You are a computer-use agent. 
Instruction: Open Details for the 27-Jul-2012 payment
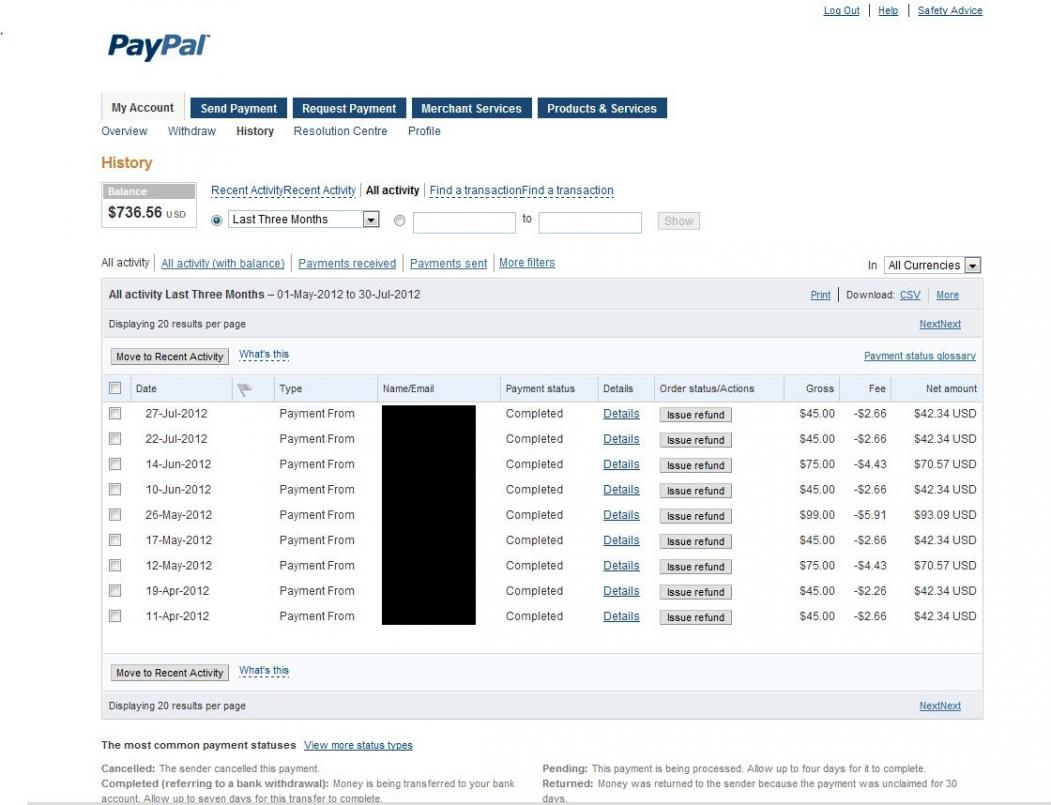point(621,414)
